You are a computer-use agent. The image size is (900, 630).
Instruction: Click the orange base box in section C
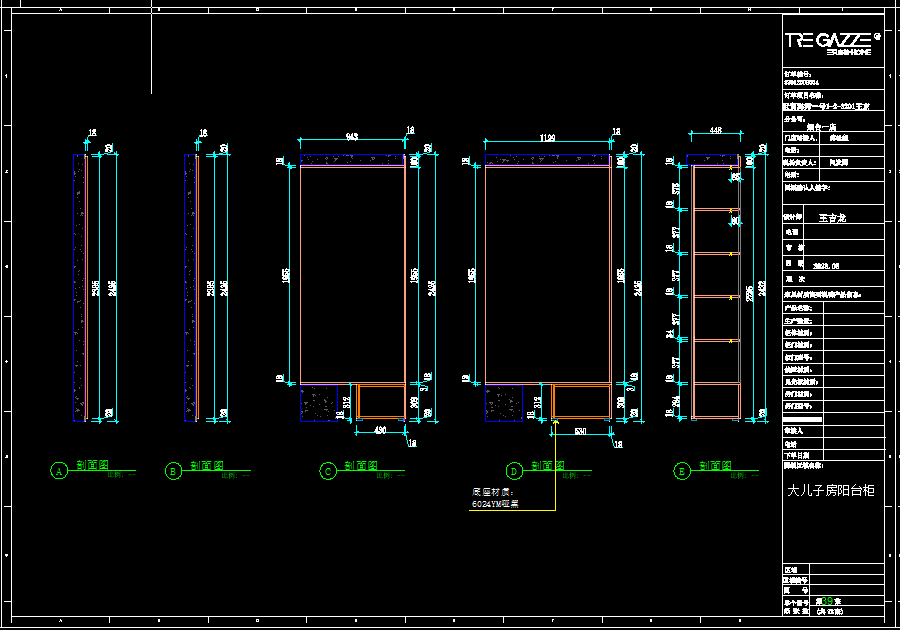point(381,402)
